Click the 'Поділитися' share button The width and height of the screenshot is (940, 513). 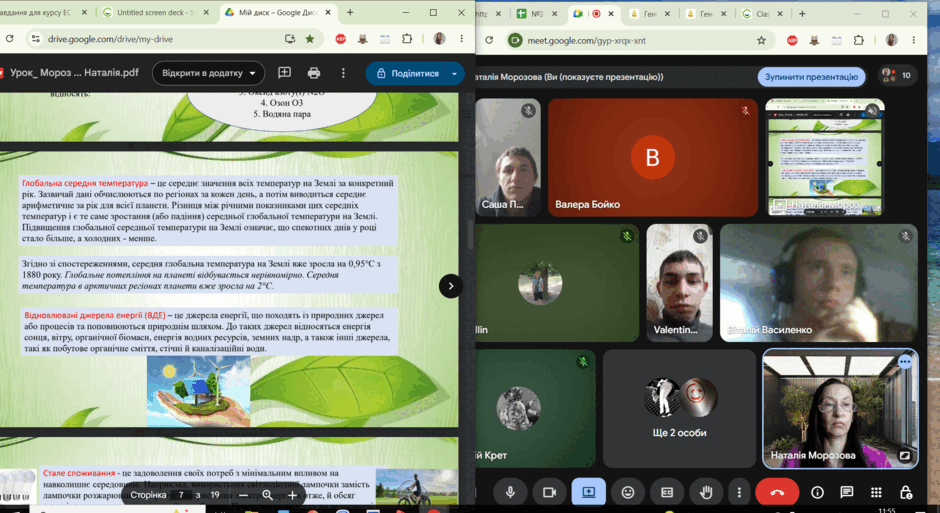tap(407, 73)
